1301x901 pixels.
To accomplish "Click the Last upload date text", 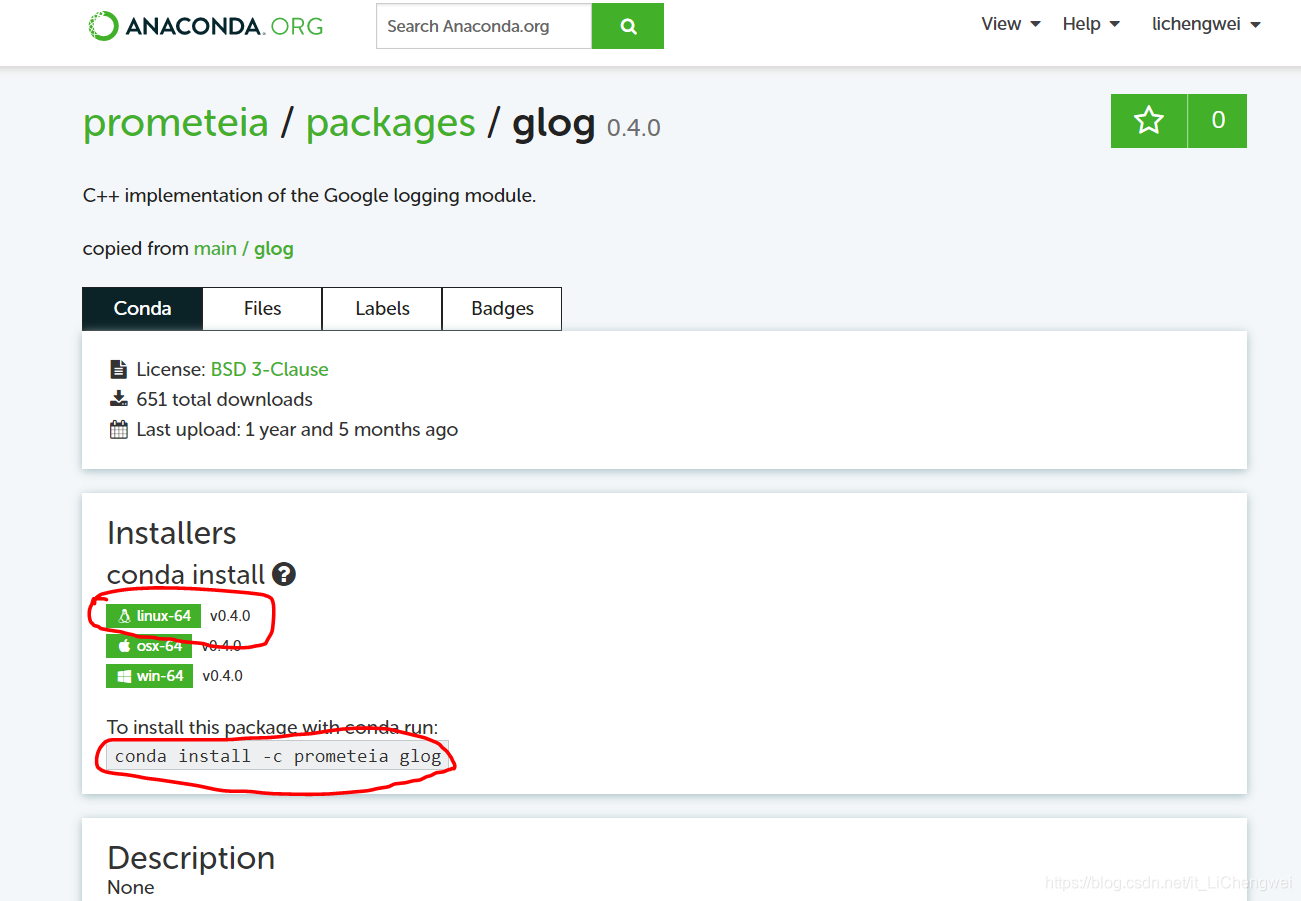I will [297, 430].
